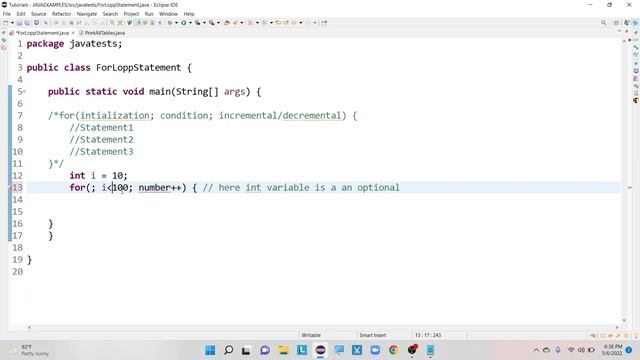Click the Save All toolbar icon
The image size is (640, 360).
27,23
